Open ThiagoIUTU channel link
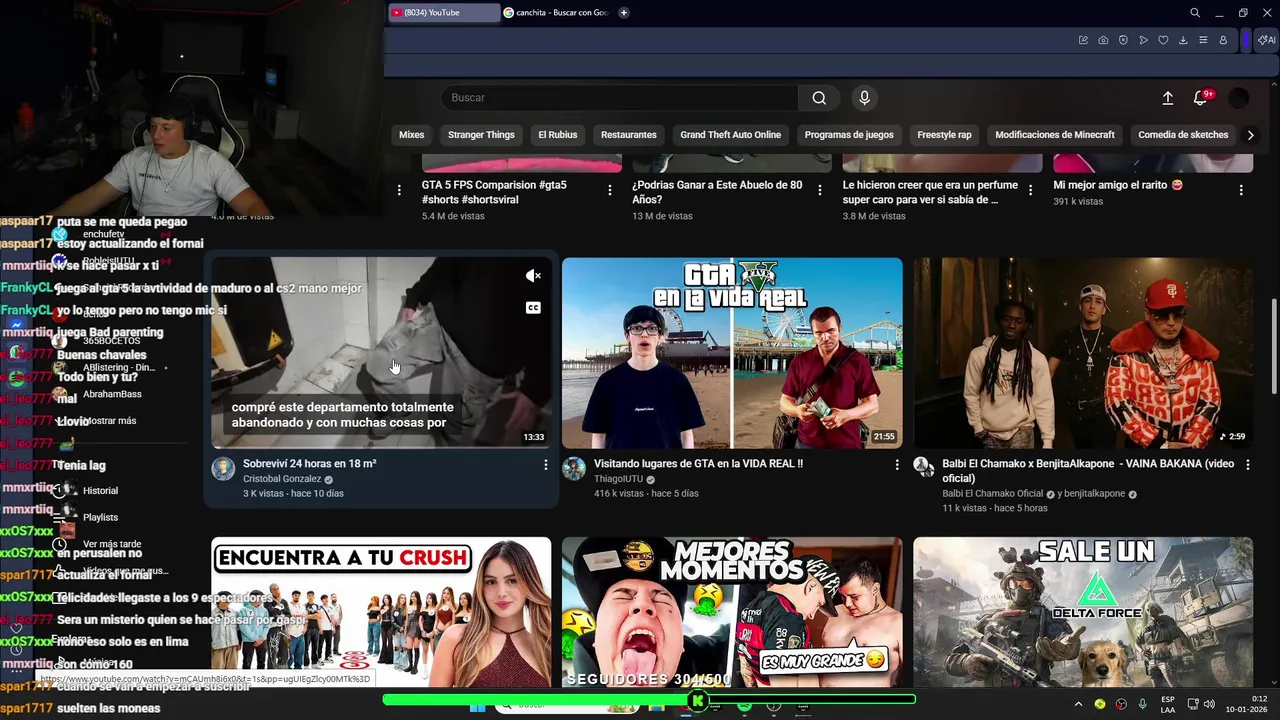The image size is (1280, 720). pos(620,479)
